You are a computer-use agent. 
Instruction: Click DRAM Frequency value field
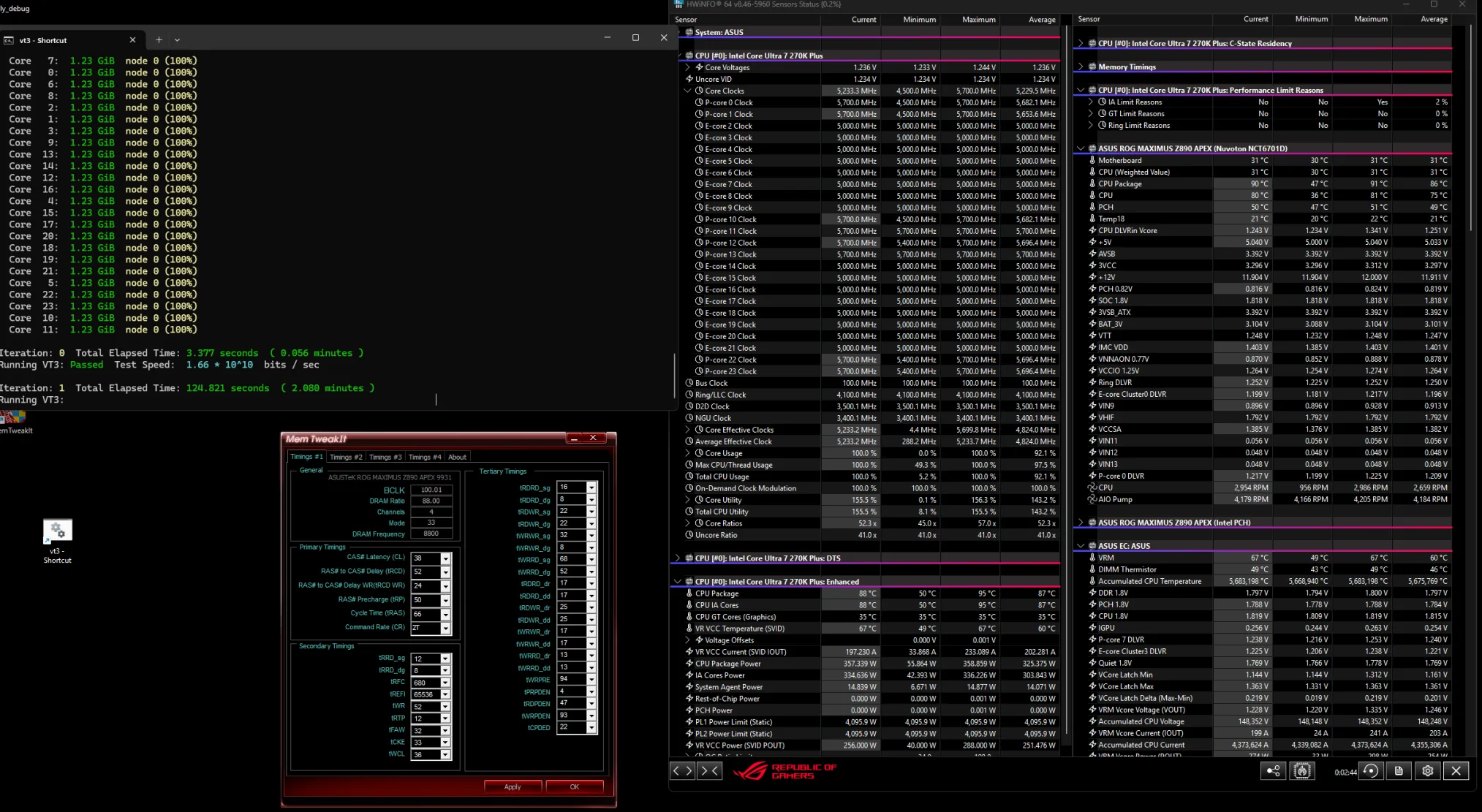(x=431, y=534)
